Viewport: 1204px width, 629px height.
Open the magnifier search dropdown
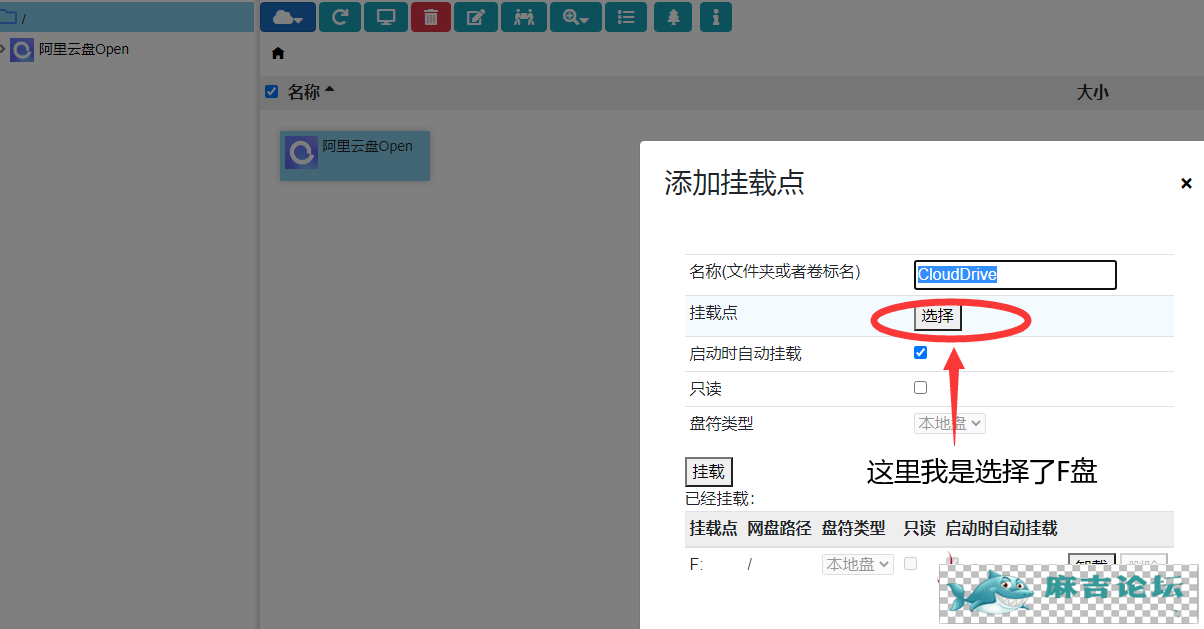[575, 17]
